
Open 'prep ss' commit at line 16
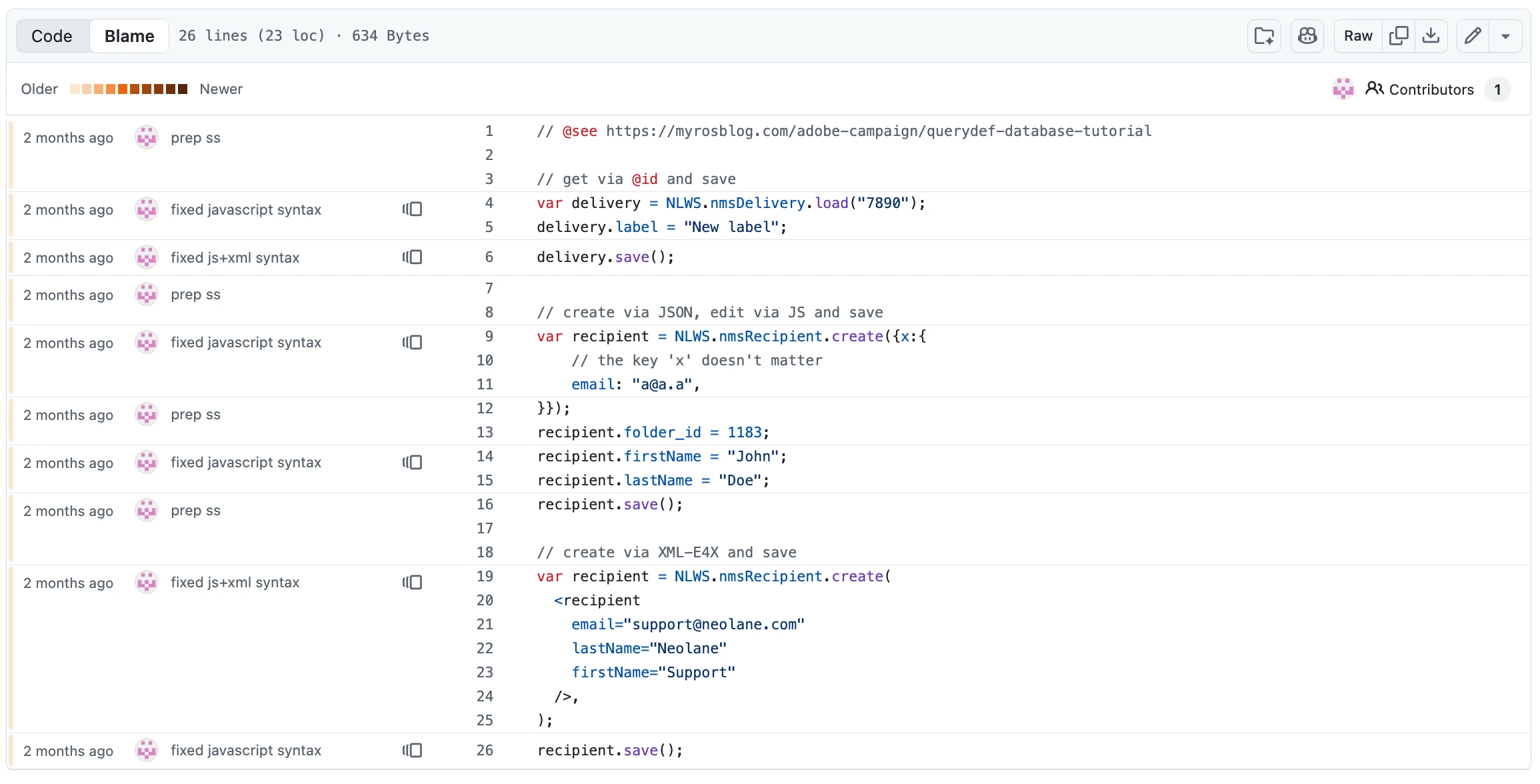(195, 511)
